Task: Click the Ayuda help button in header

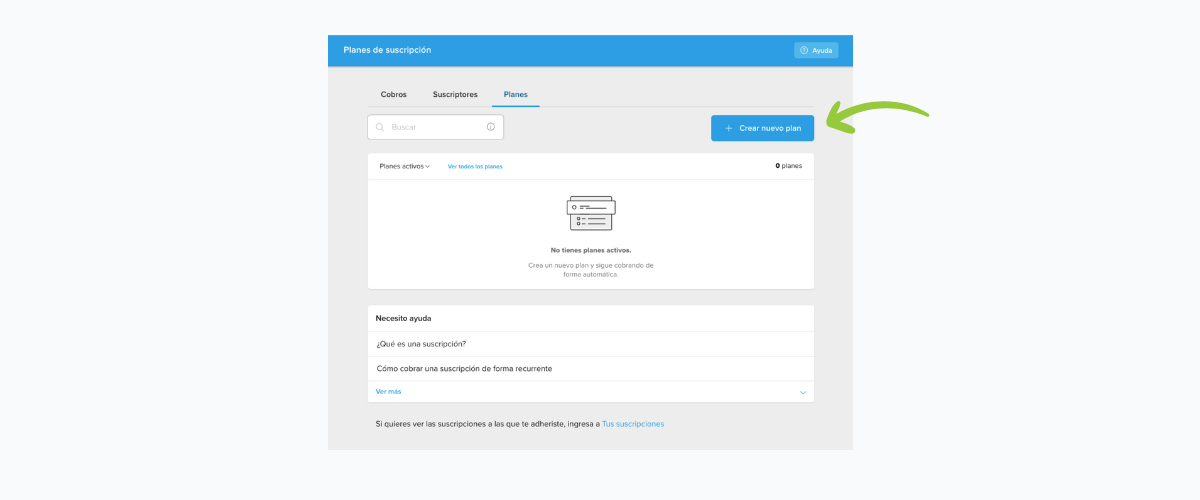Action: coord(816,50)
